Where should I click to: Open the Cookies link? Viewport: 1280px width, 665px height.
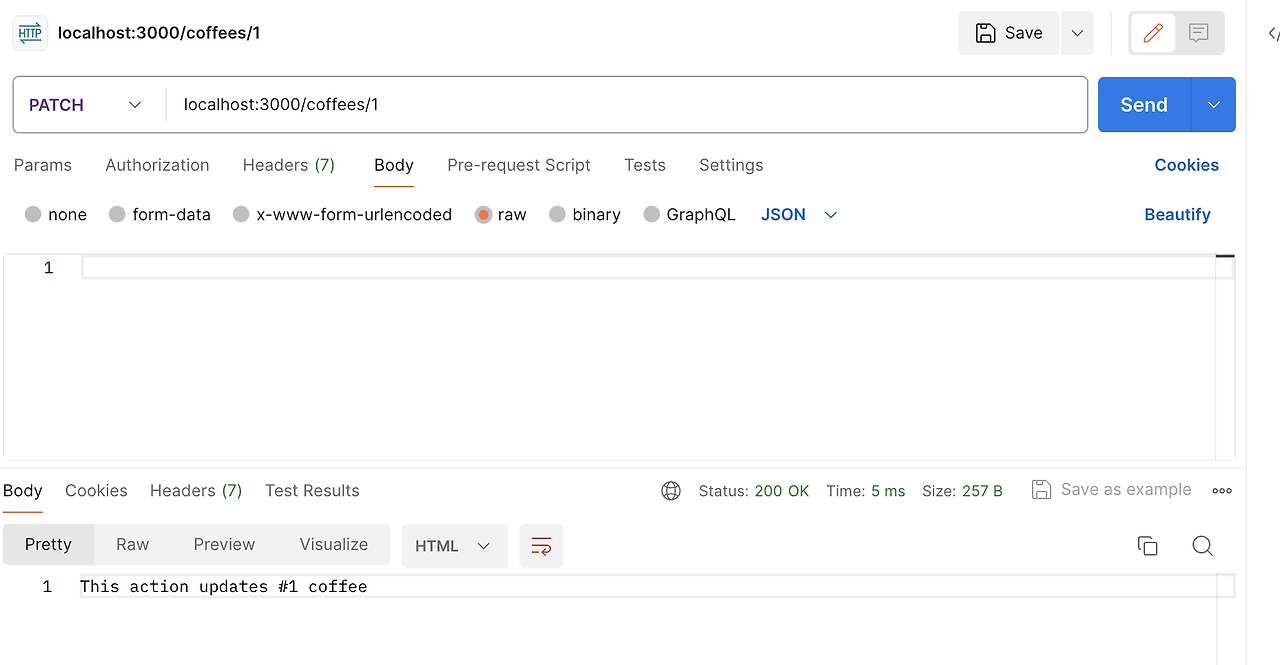1187,165
